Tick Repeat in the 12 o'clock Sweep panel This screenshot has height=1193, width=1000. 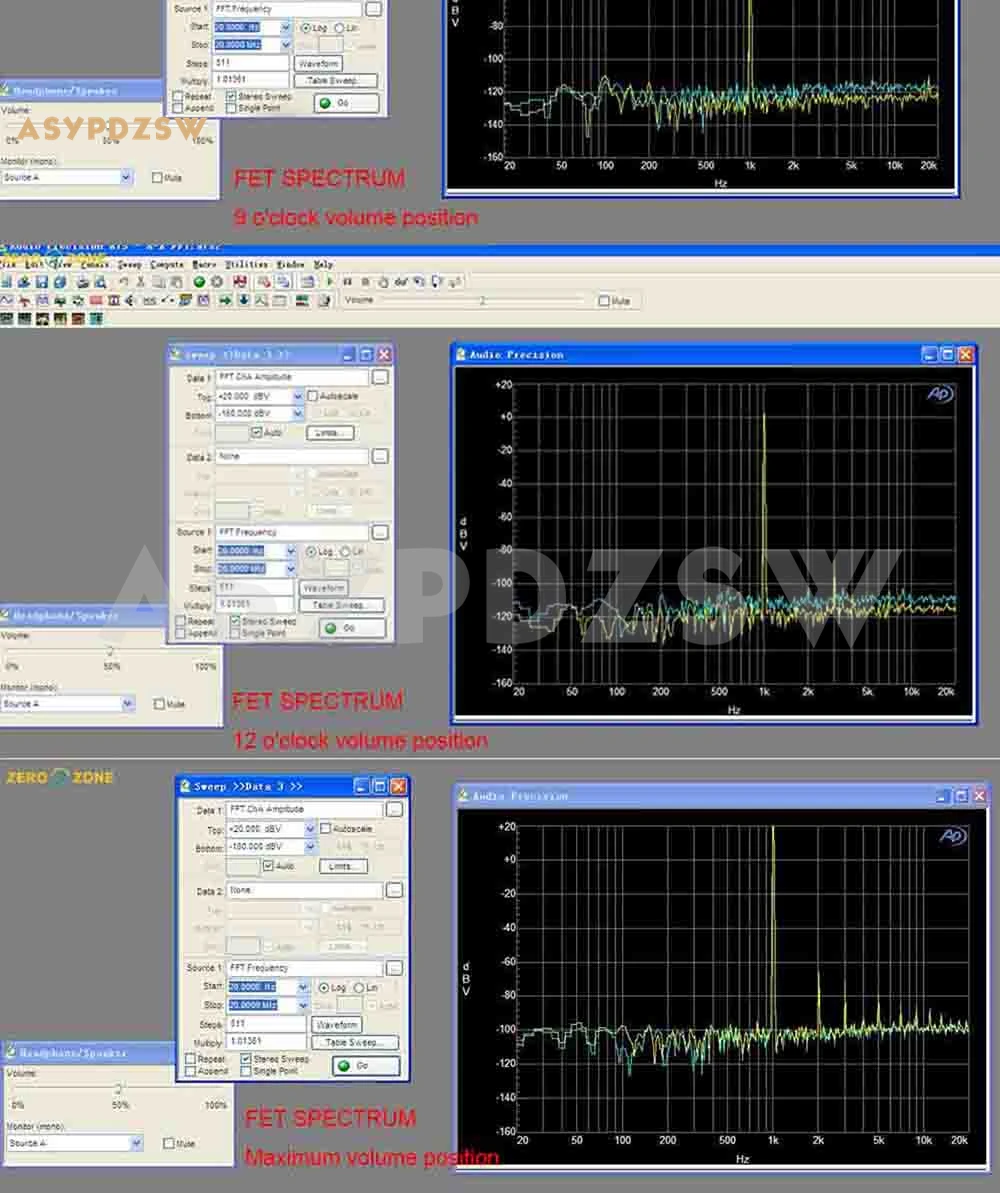click(x=180, y=621)
